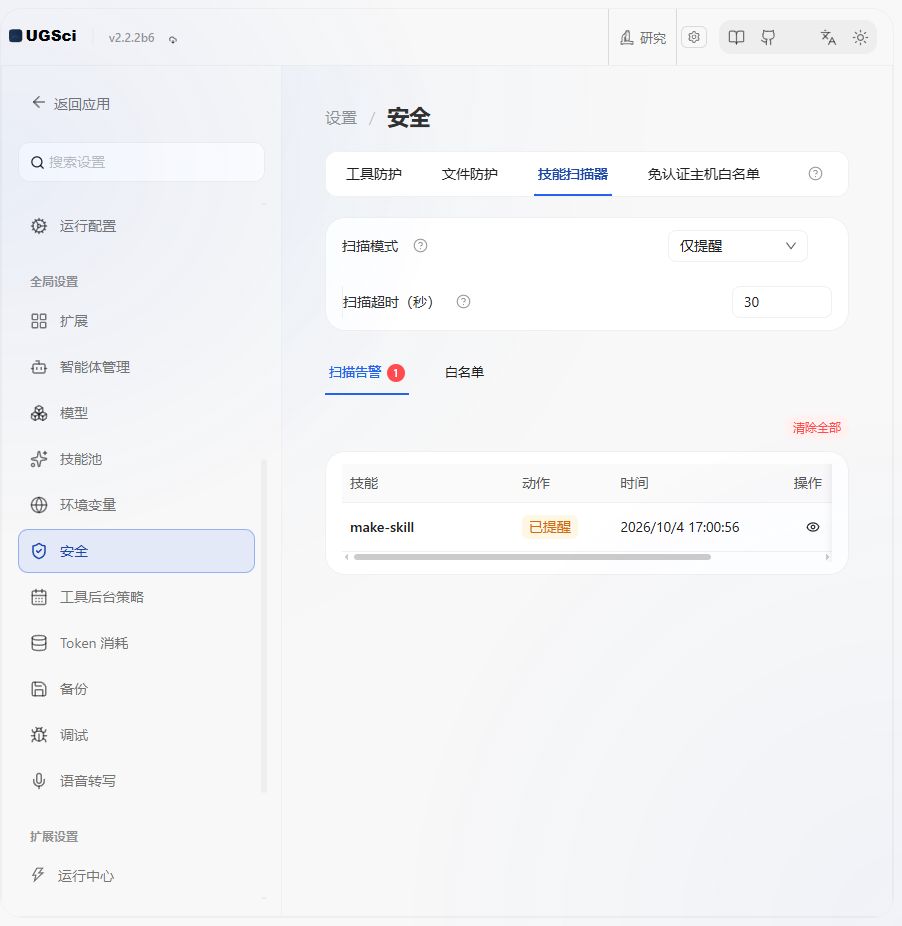Open 备份 in sidebar

coord(136,689)
